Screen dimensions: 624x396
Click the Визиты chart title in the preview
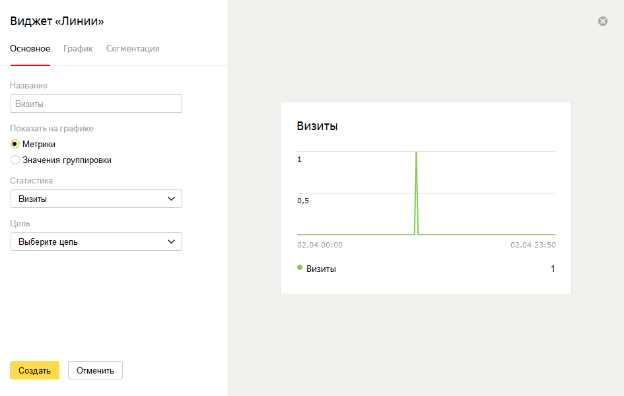click(x=317, y=126)
